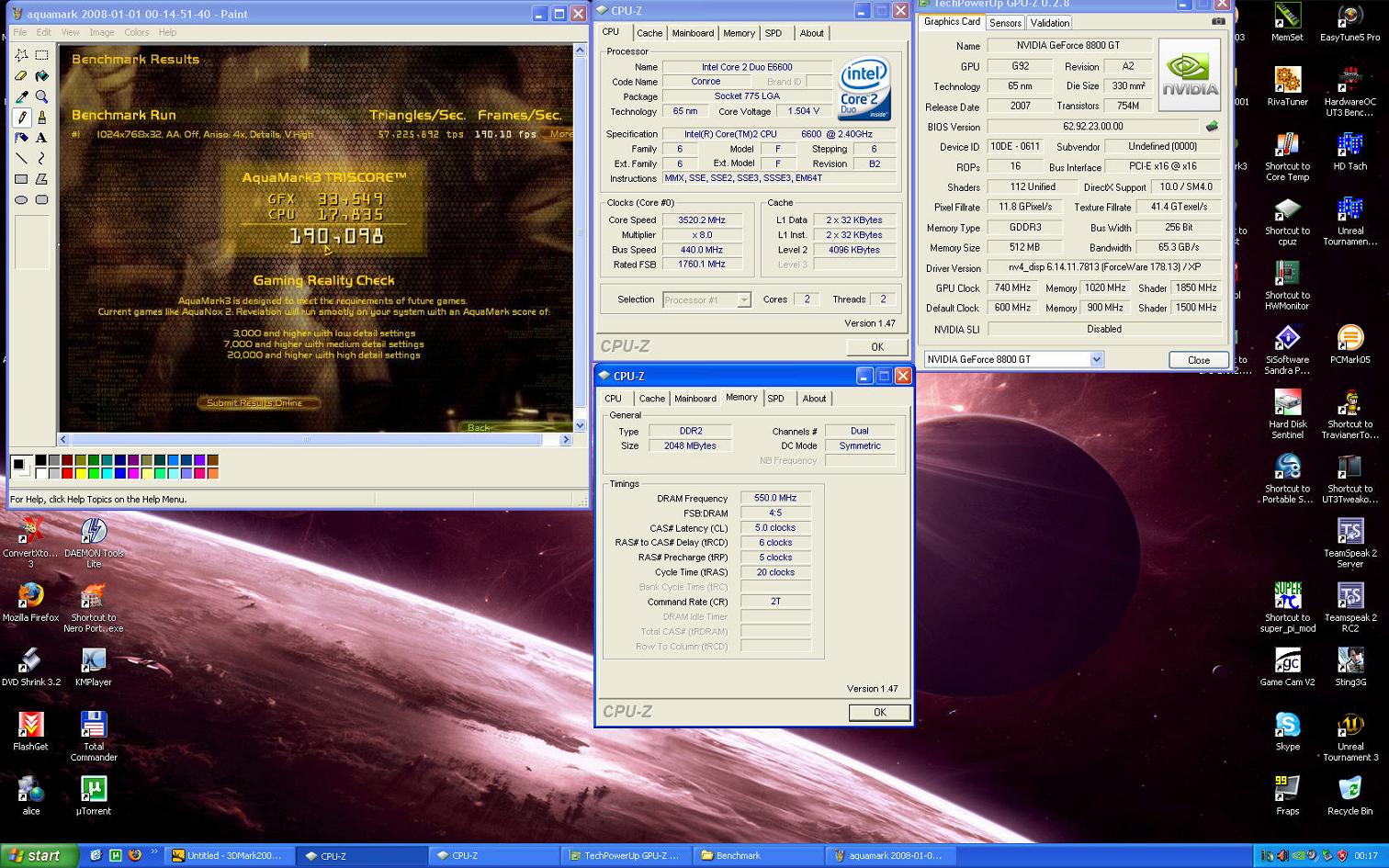Choose the Text tool in Paint
Viewport: 1389px width, 868px height.
pos(41,138)
